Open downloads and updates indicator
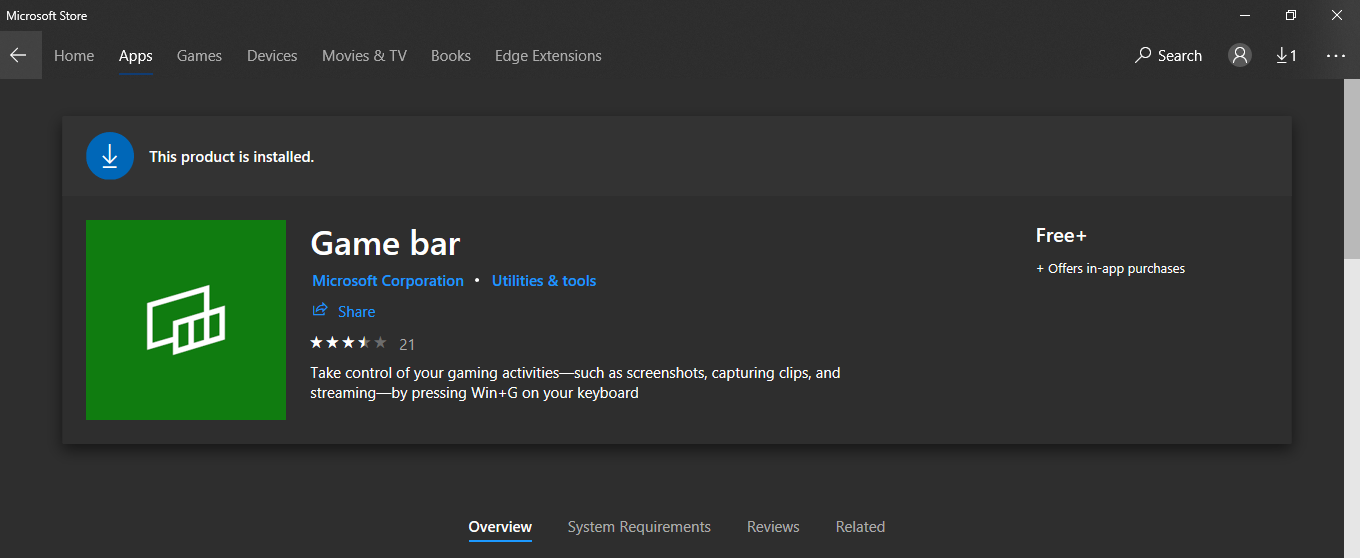 (1286, 55)
